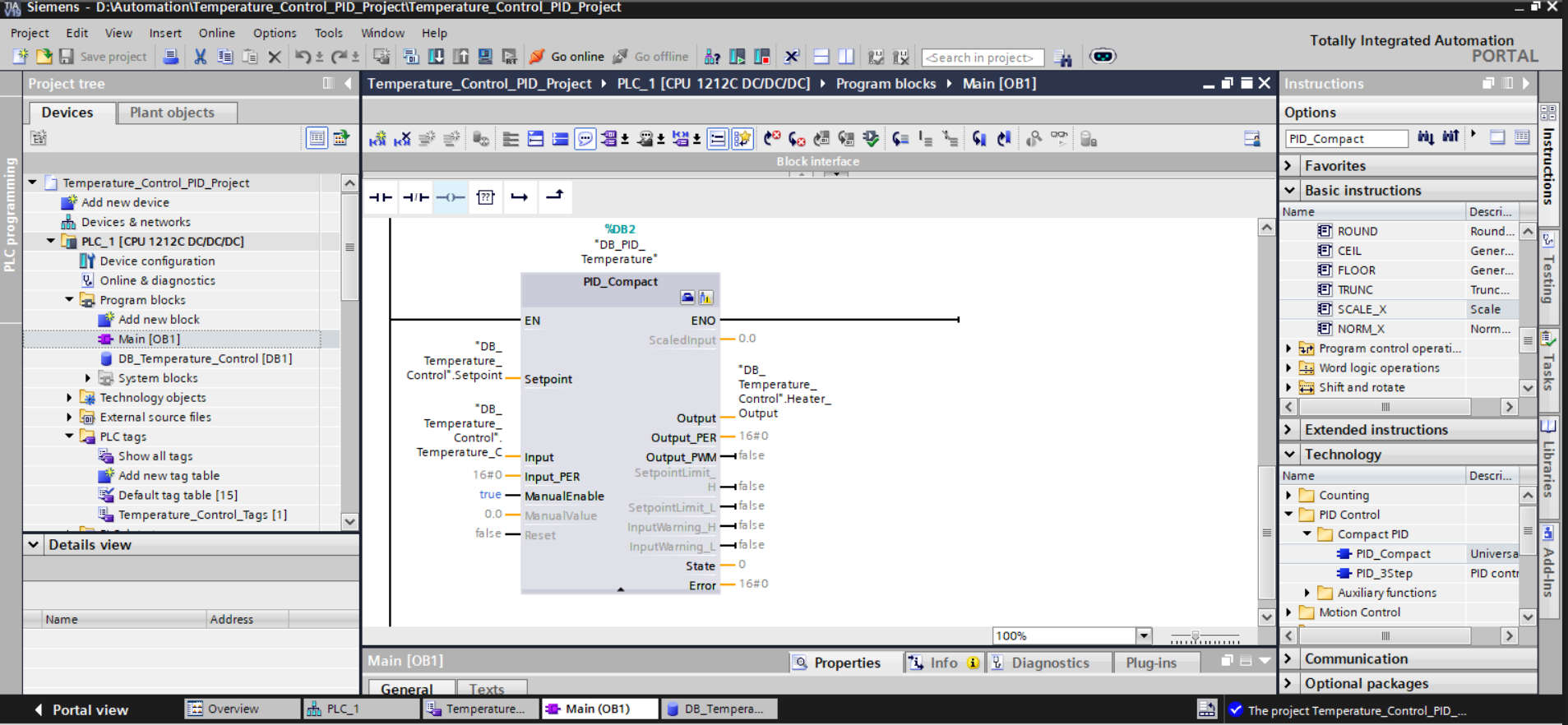Split the editor space vertically
This screenshot has width=1568, height=725.
846,57
